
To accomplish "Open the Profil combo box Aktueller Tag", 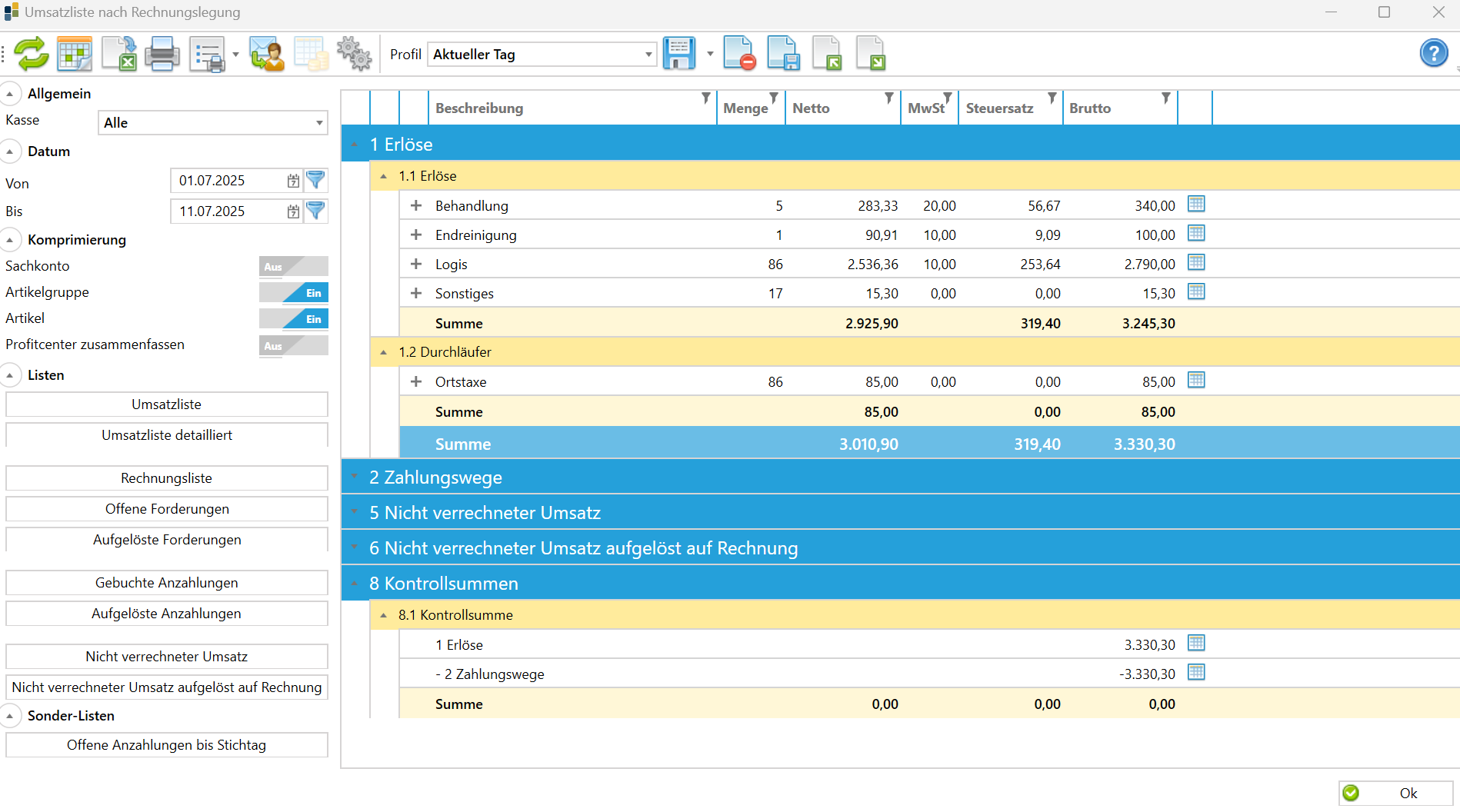I will [542, 55].
